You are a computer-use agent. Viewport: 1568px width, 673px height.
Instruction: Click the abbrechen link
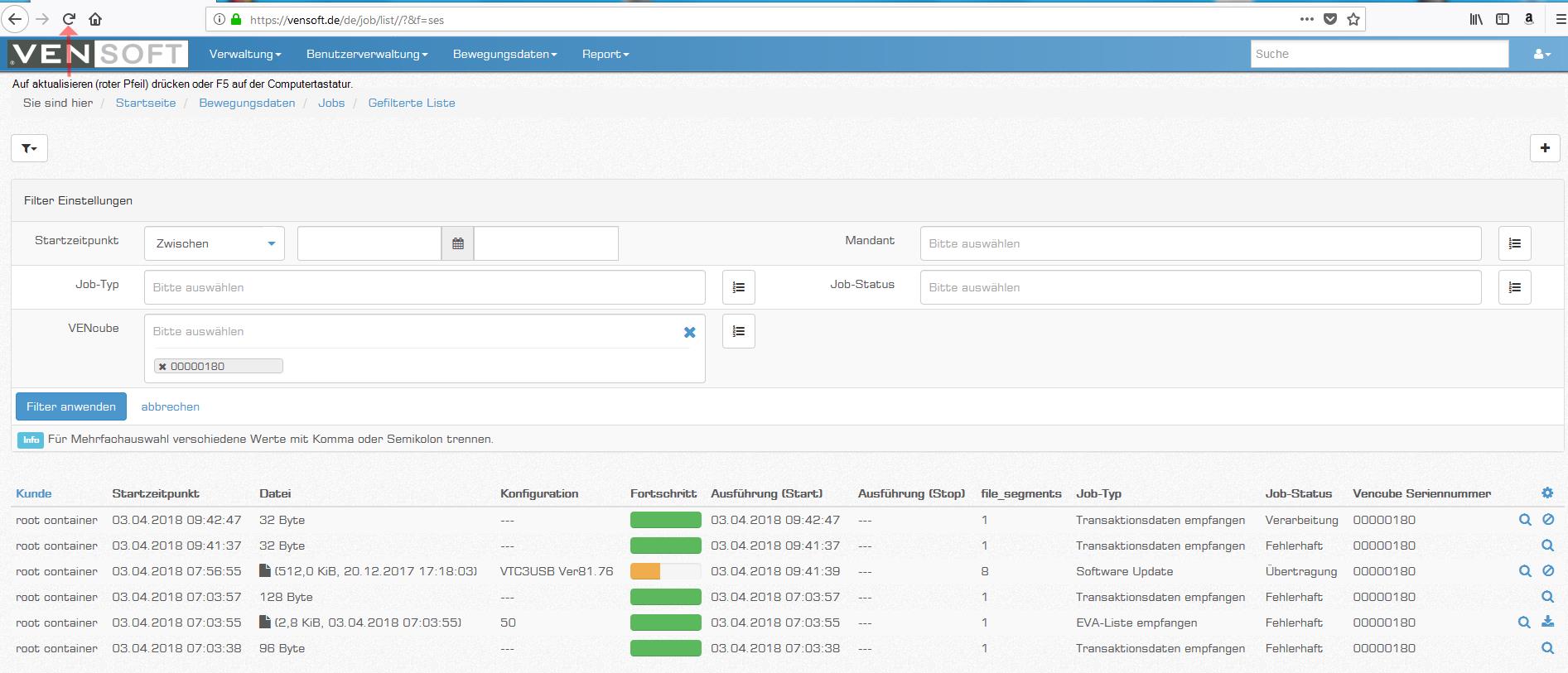(x=170, y=406)
